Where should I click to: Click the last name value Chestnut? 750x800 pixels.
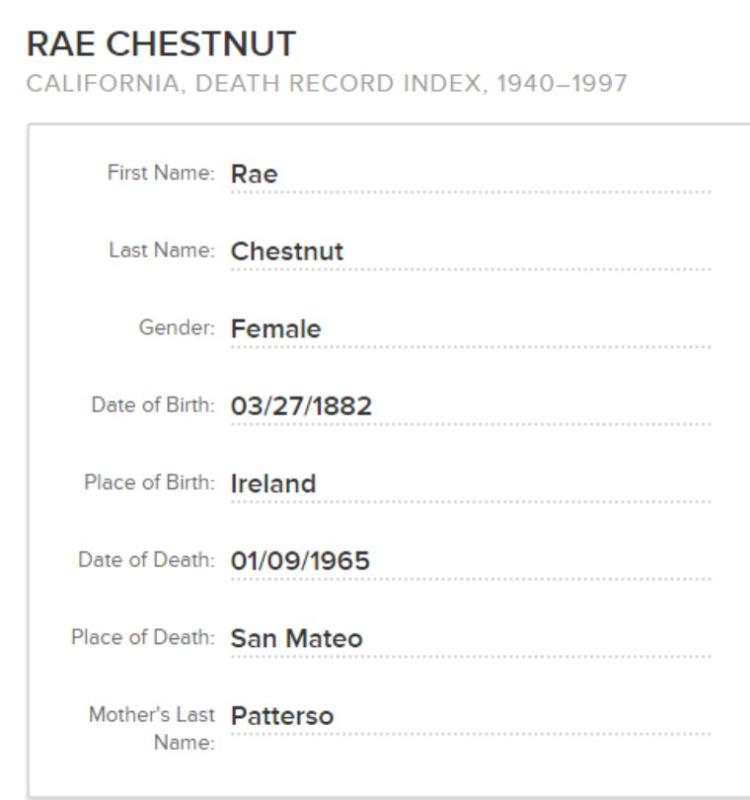pos(287,251)
